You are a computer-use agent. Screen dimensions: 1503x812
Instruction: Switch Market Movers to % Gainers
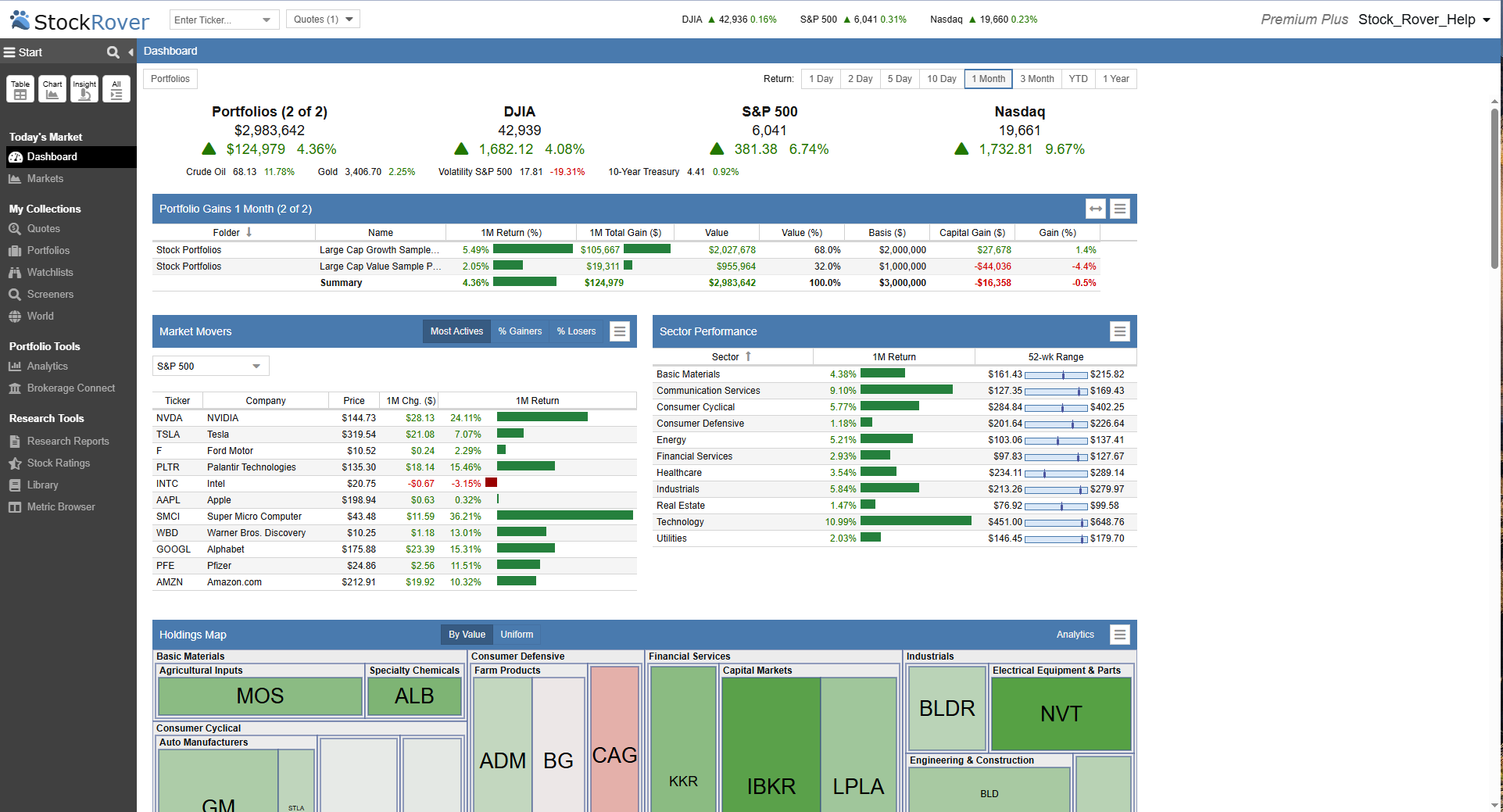coord(520,331)
